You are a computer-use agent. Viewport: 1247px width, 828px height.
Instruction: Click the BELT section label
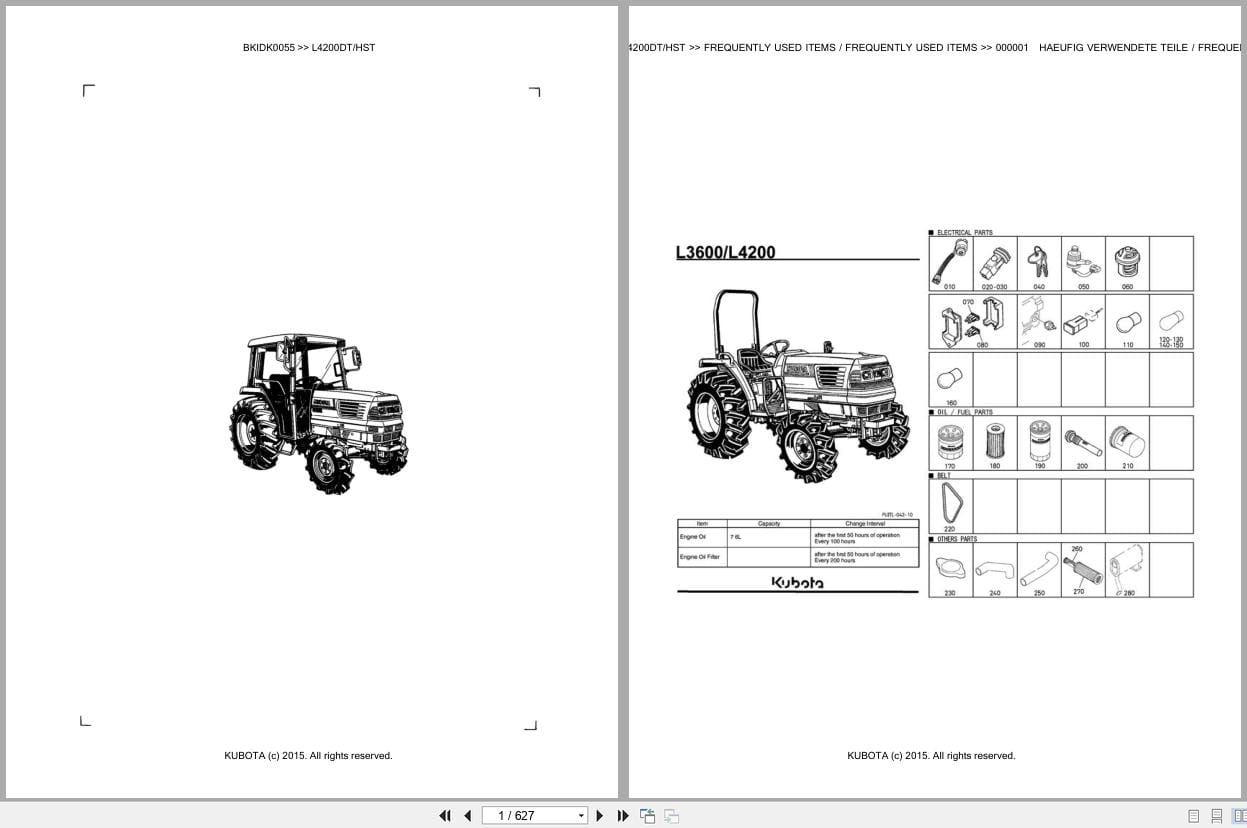pos(944,475)
